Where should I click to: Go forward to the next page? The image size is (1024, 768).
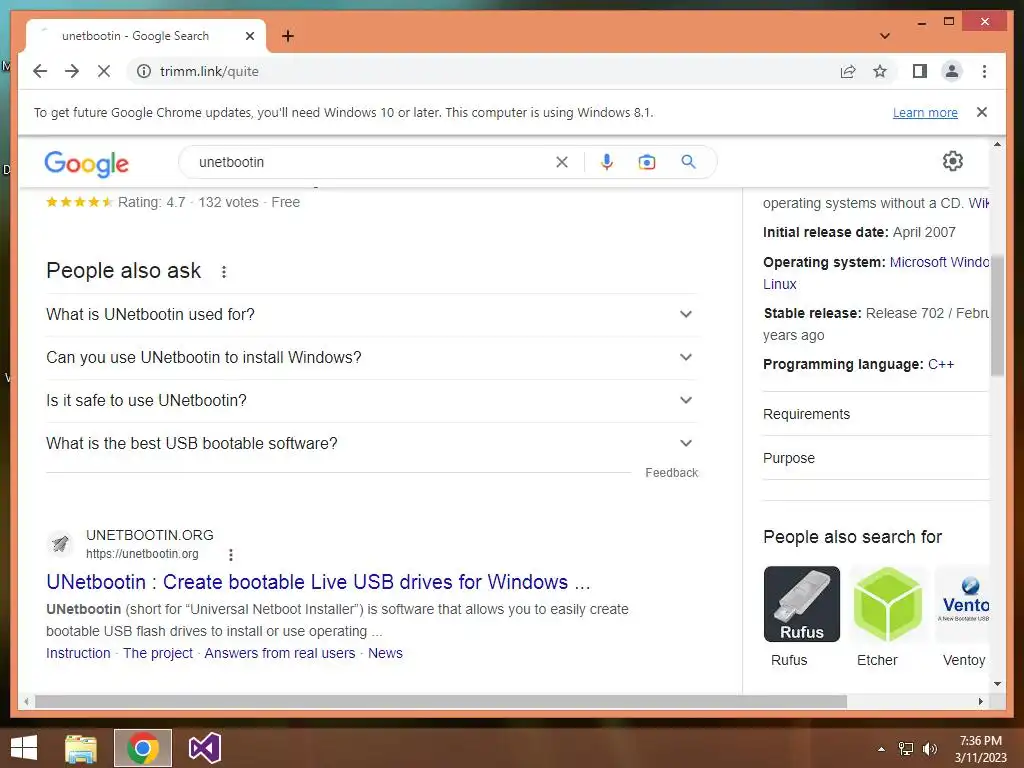(x=72, y=71)
